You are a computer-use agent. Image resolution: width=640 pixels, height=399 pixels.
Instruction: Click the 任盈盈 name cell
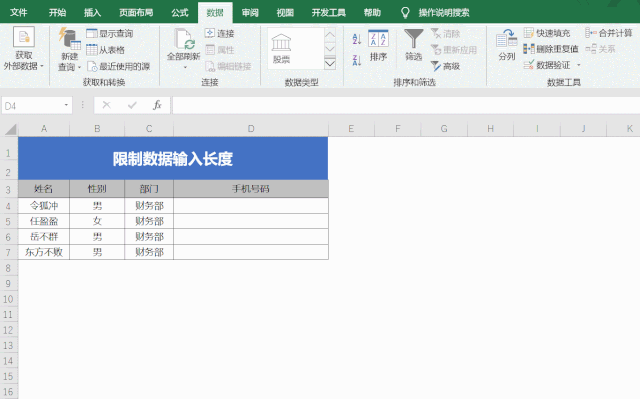[44, 221]
